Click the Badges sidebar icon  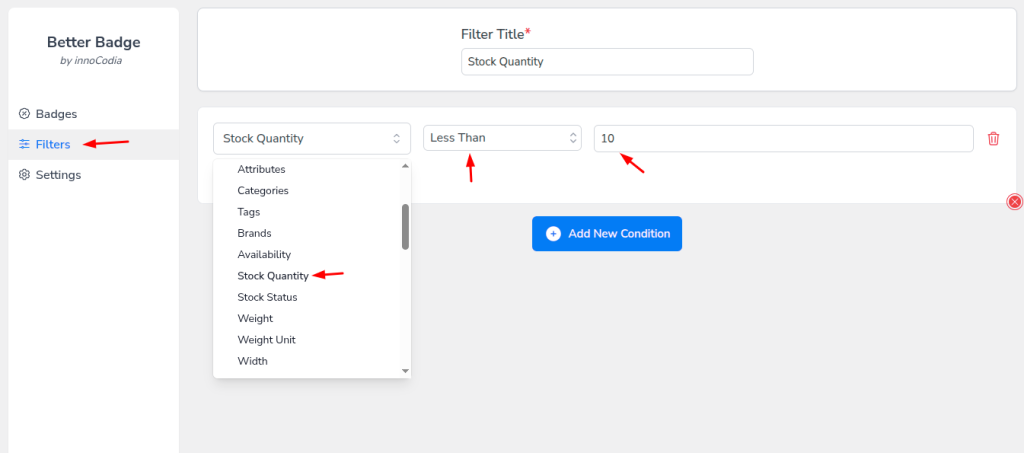25,114
